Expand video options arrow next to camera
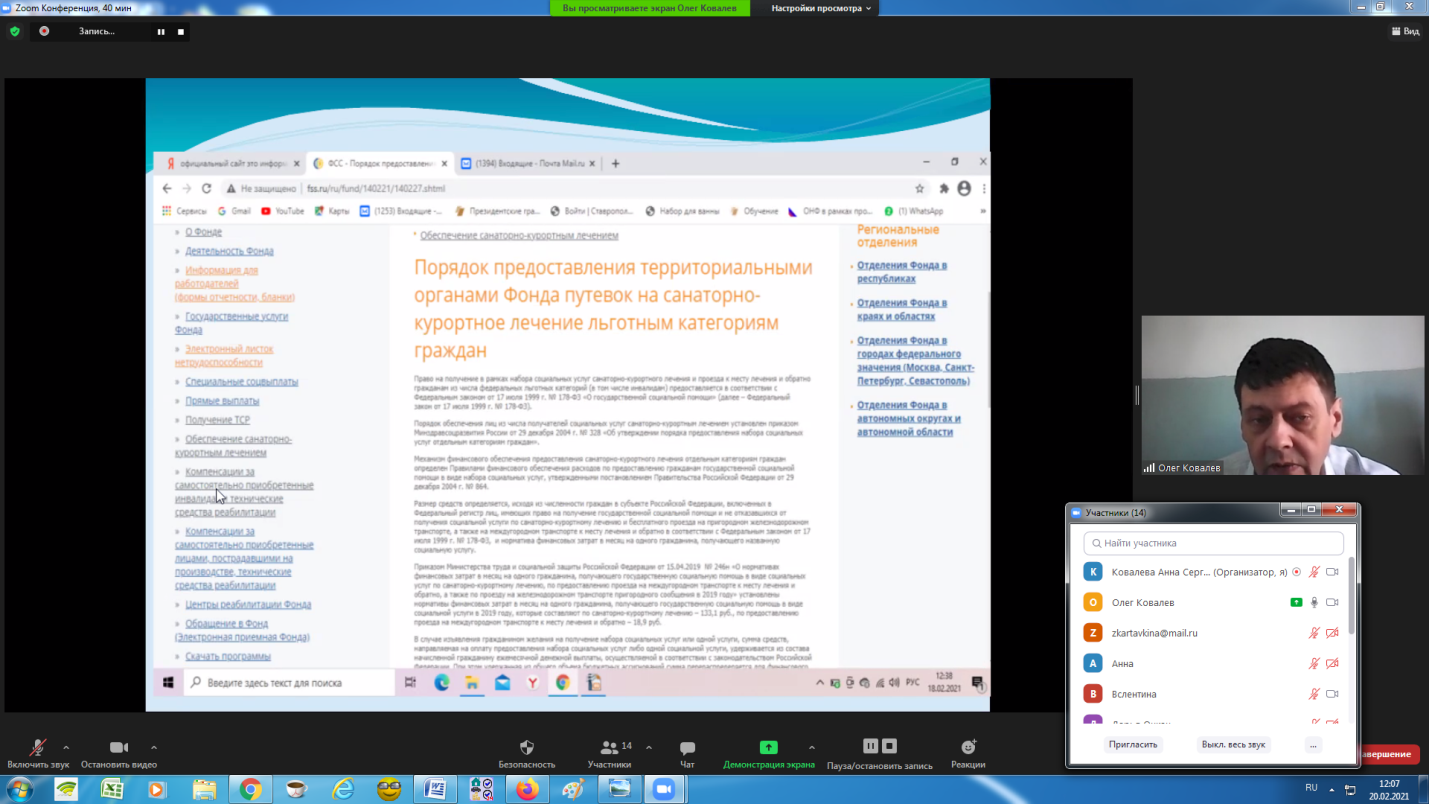 (x=154, y=747)
